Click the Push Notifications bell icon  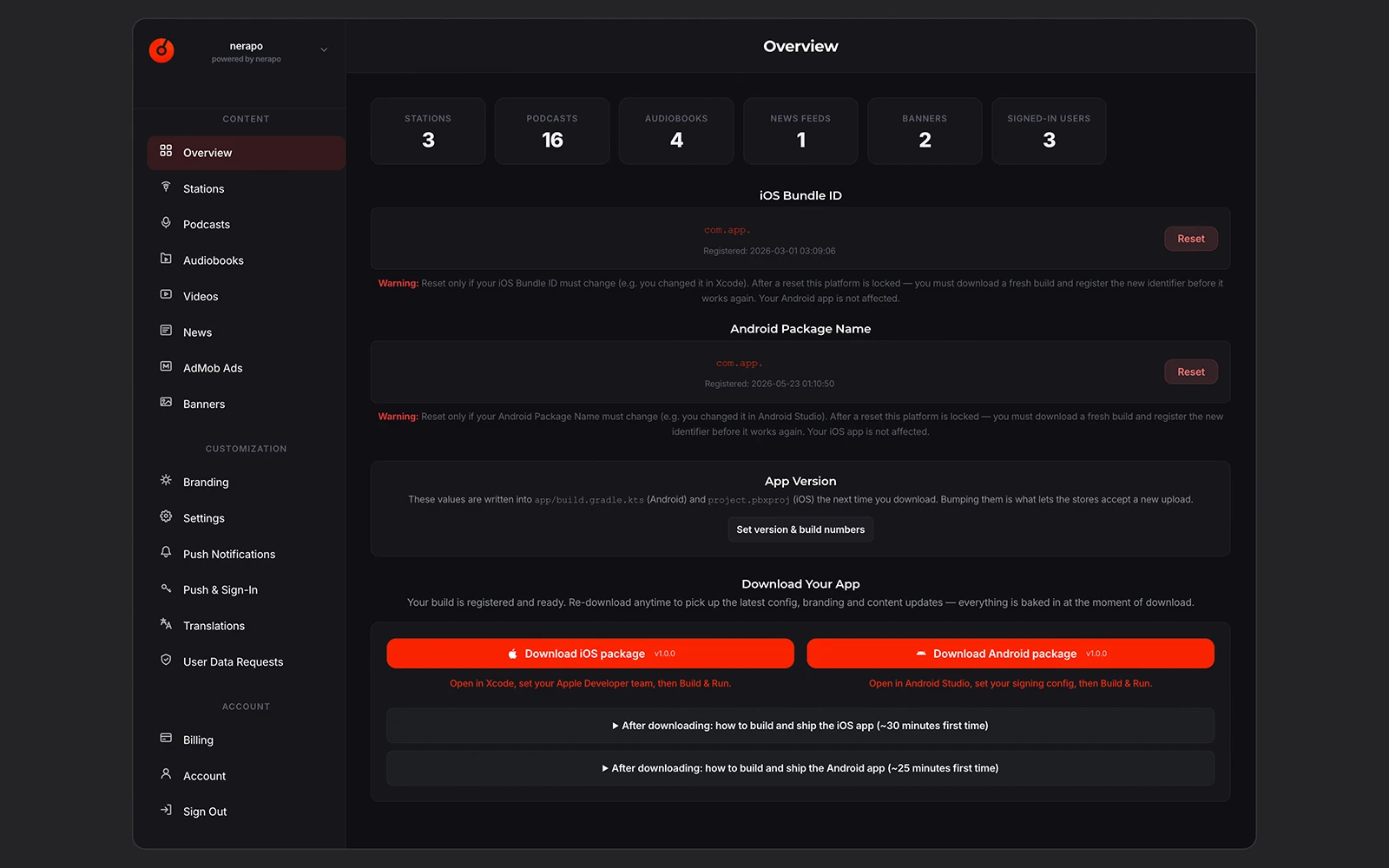point(166,552)
